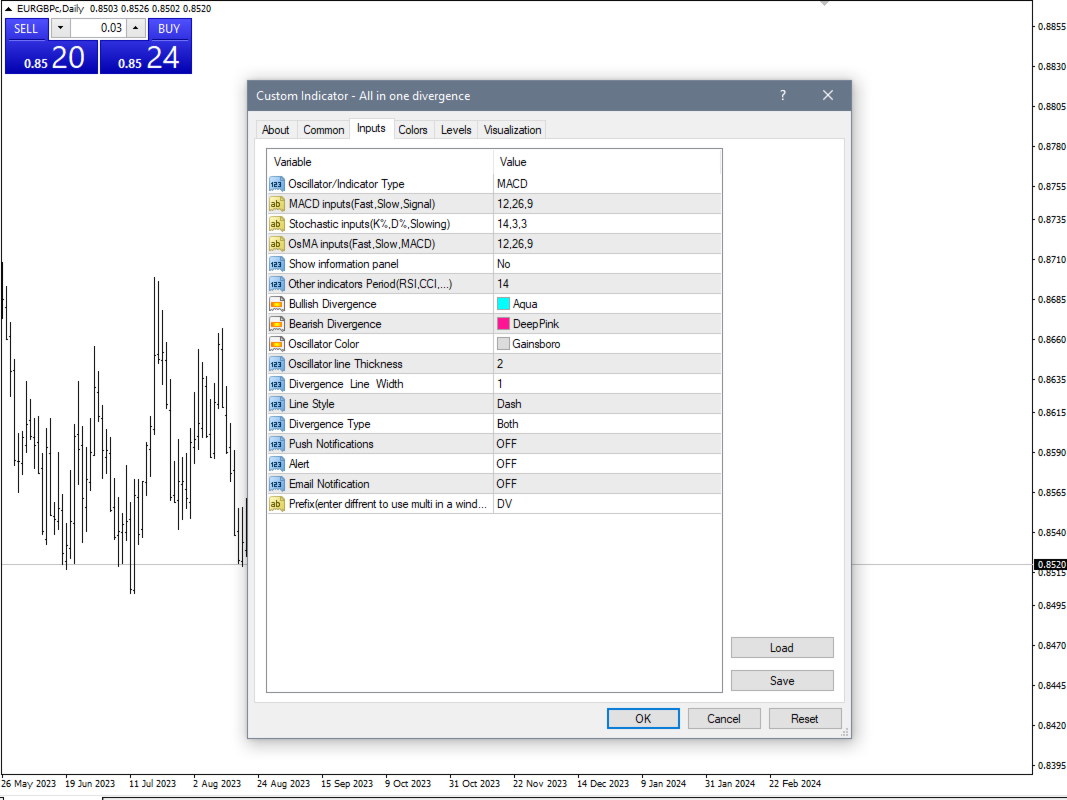Click the MACD inputs value 12,26,9
Viewport: 1067px width, 800px height.
[x=607, y=204]
